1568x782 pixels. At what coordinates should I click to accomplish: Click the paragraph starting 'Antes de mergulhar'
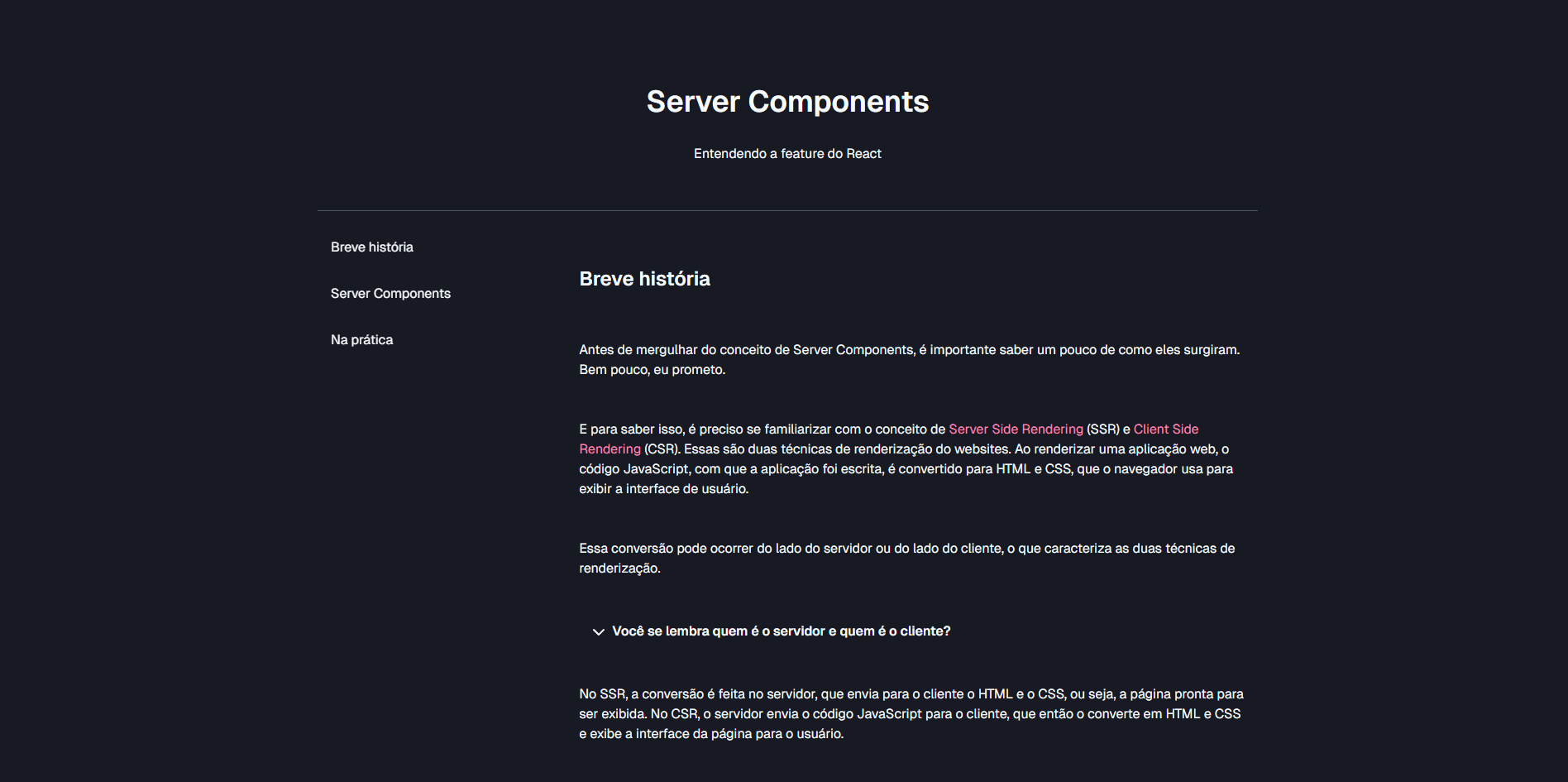click(910, 360)
